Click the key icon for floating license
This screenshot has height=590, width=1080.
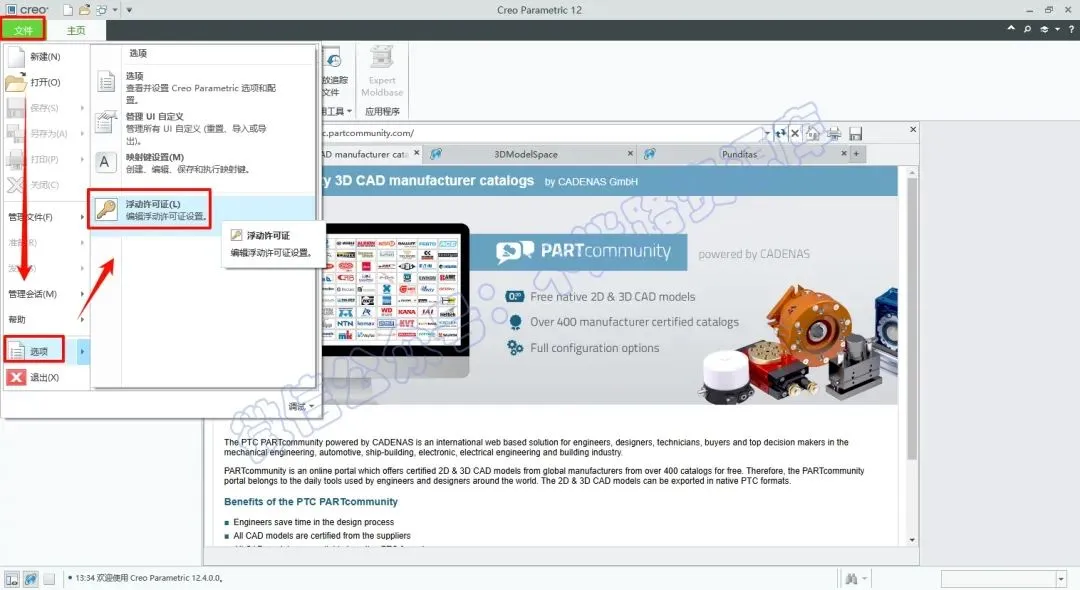(106, 209)
